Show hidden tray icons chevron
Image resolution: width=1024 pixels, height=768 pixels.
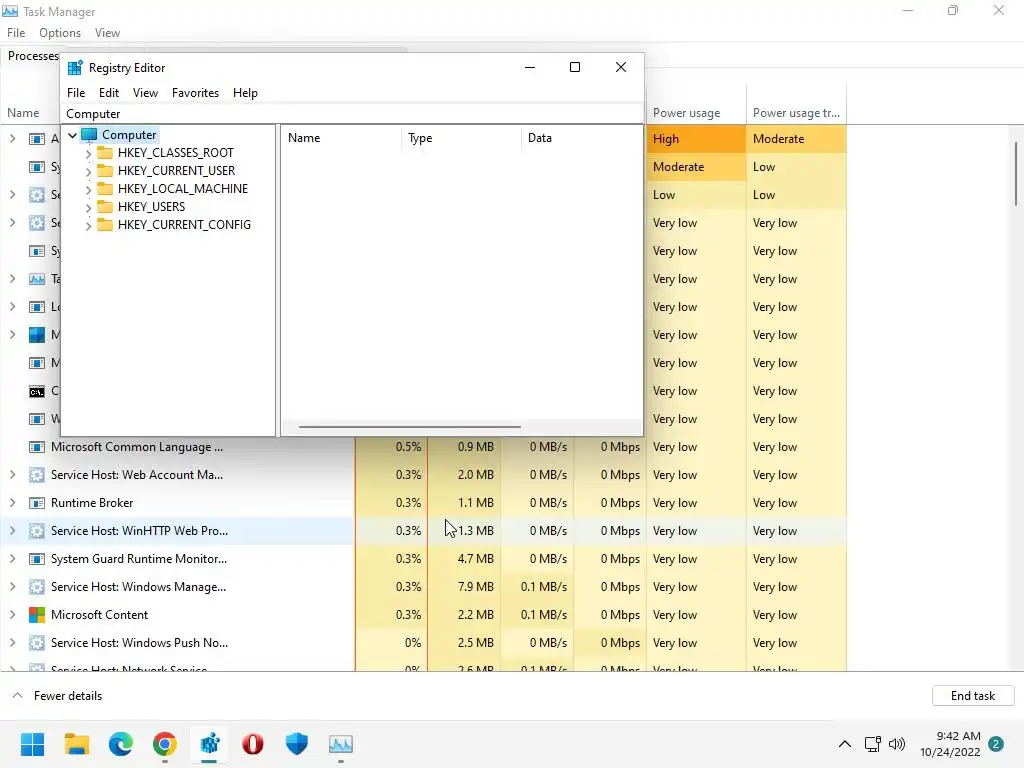point(844,744)
